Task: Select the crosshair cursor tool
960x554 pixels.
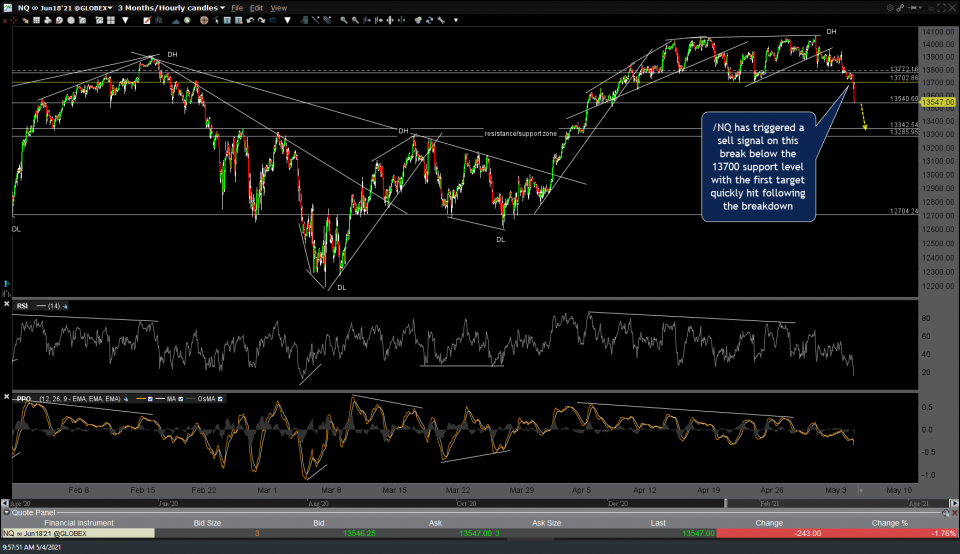Action: pyautogui.click(x=204, y=20)
